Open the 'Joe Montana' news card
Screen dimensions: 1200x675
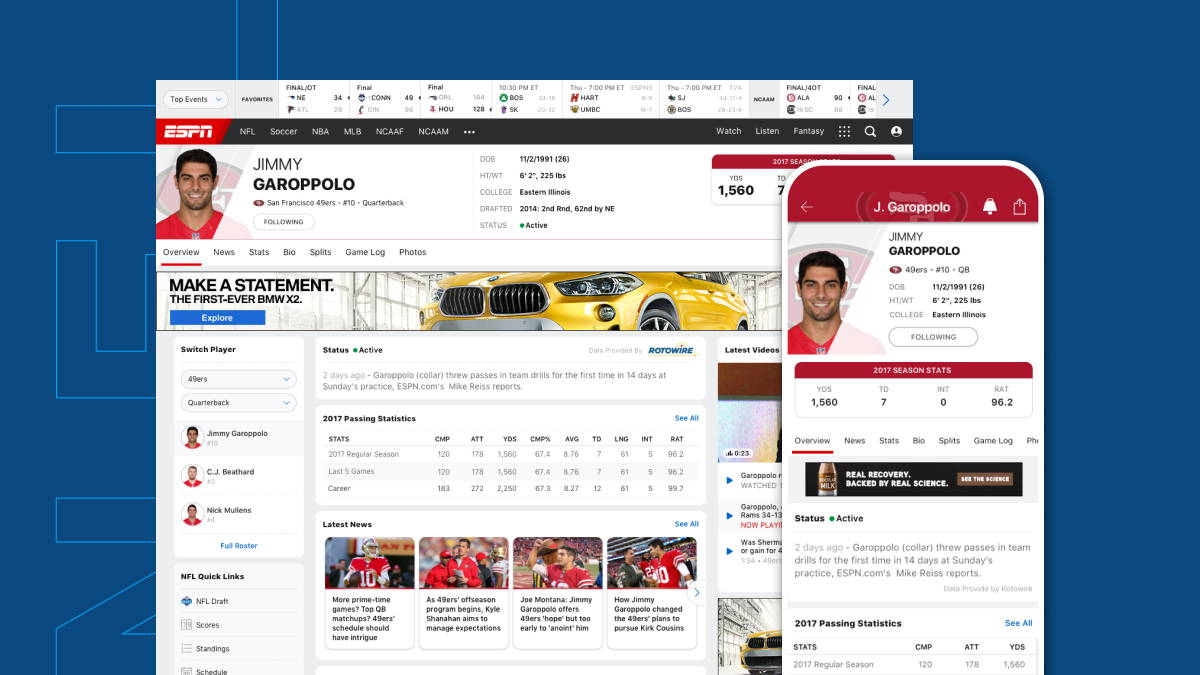click(558, 593)
